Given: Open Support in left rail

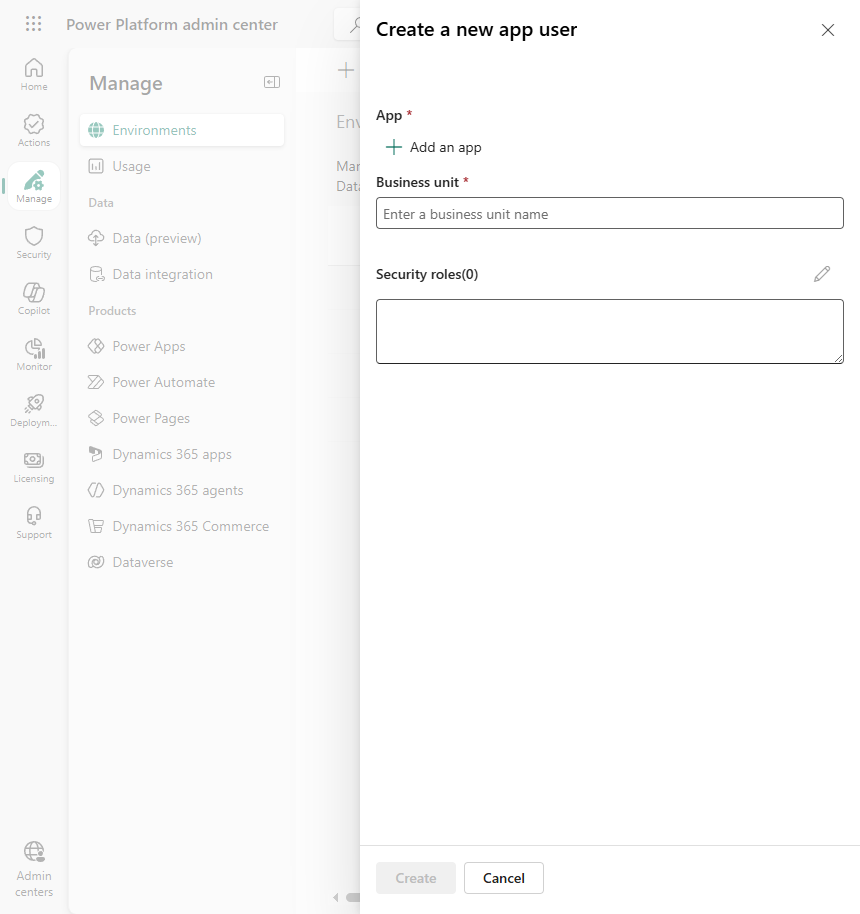Looking at the screenshot, I should (34, 522).
